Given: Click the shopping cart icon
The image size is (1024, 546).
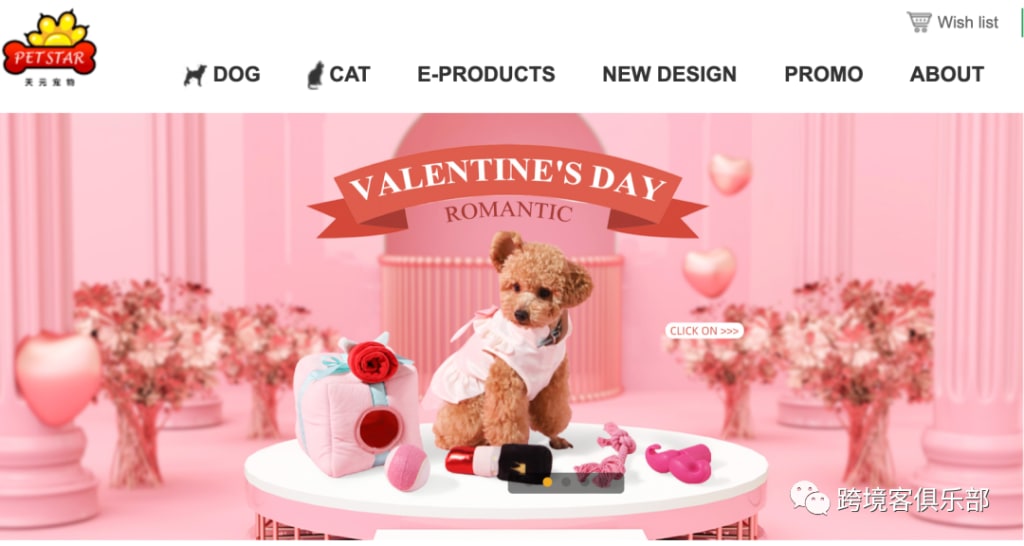Looking at the screenshot, I should pos(920,22).
